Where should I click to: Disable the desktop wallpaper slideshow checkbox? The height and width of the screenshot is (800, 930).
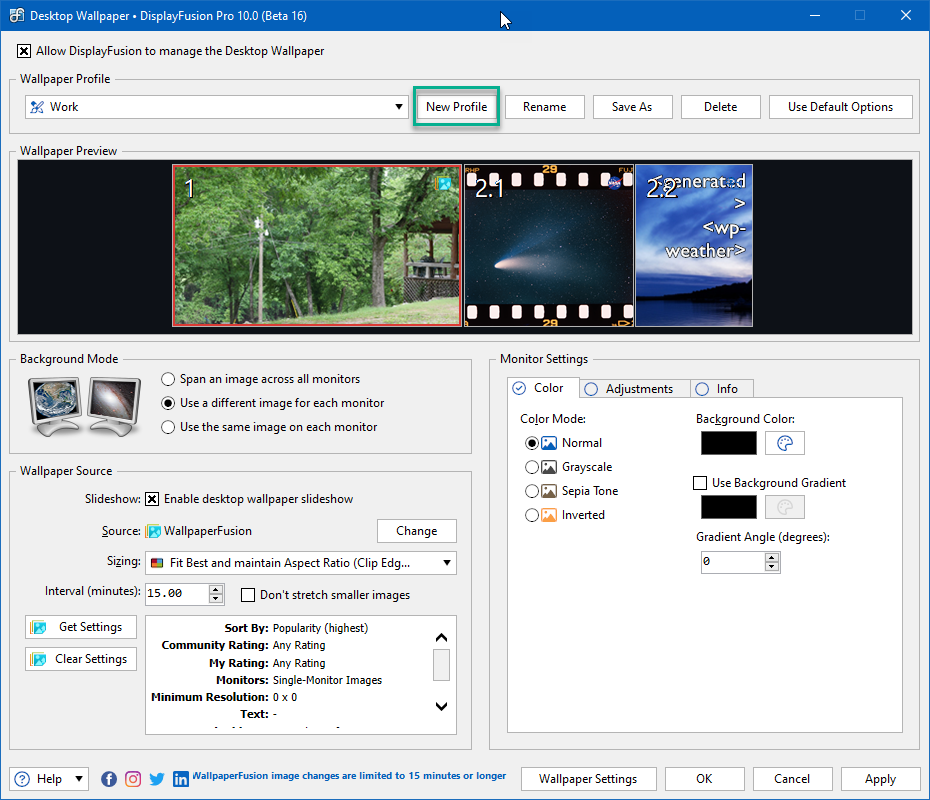[x=152, y=499]
